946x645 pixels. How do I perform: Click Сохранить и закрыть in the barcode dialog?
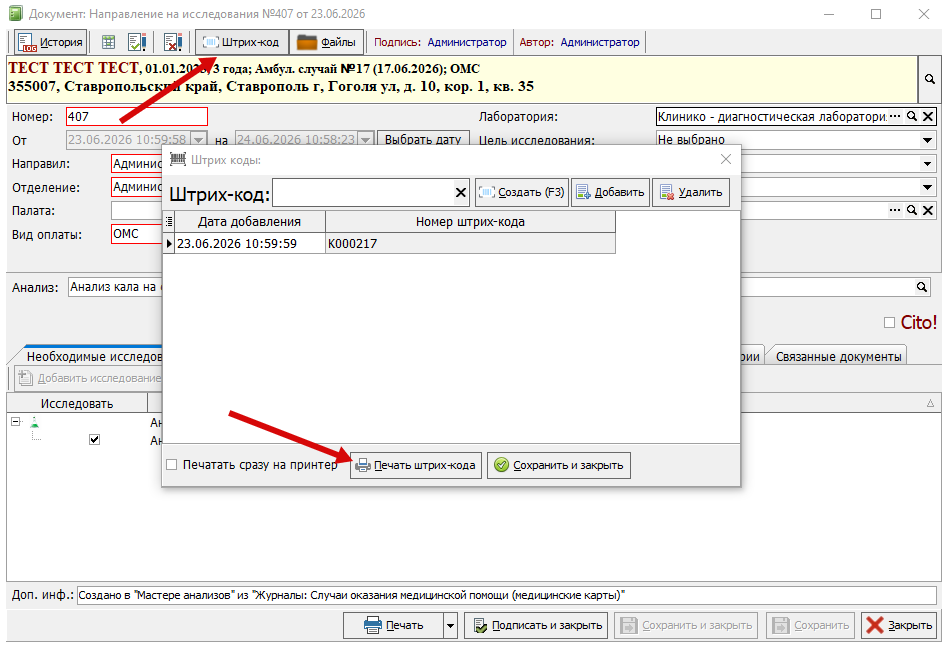(559, 465)
